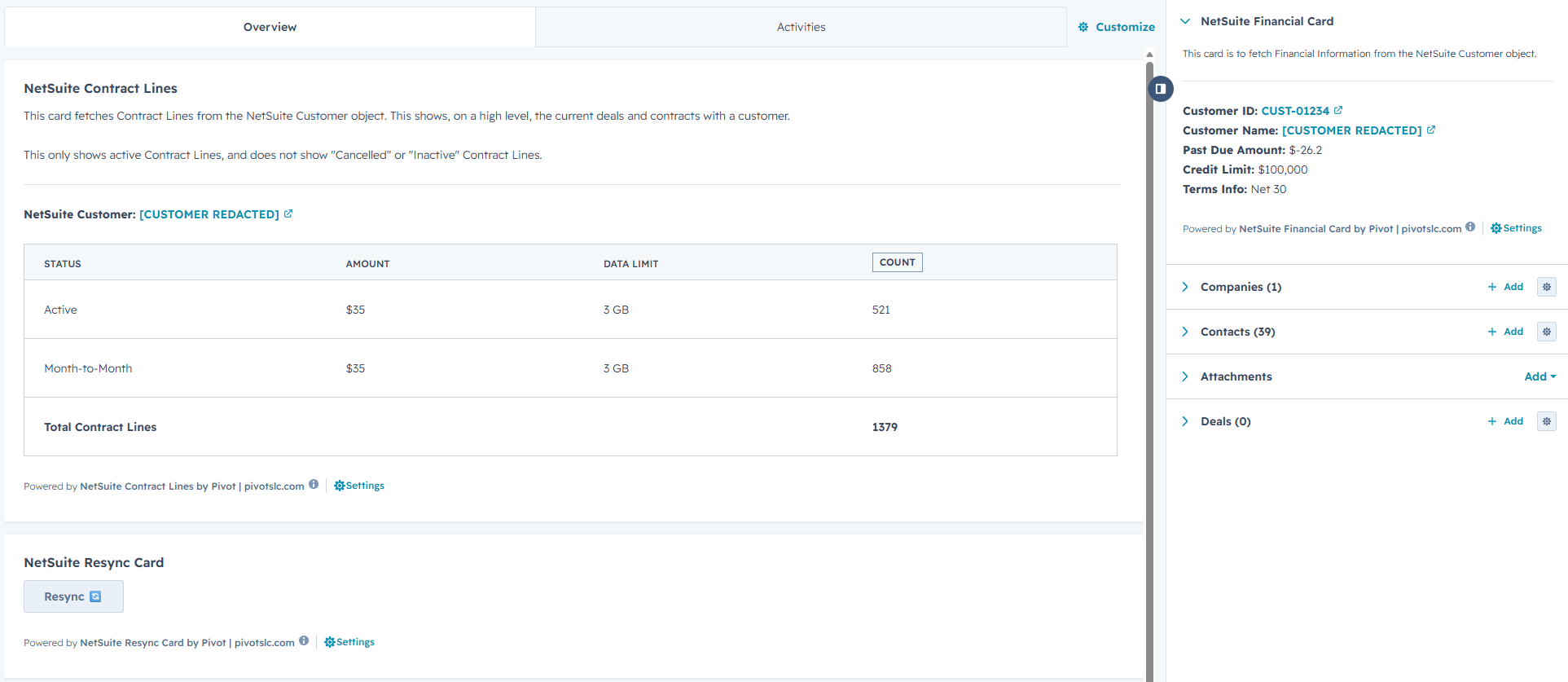Click the COUNT column header
Viewport: 1568px width, 682px height.
897,262
